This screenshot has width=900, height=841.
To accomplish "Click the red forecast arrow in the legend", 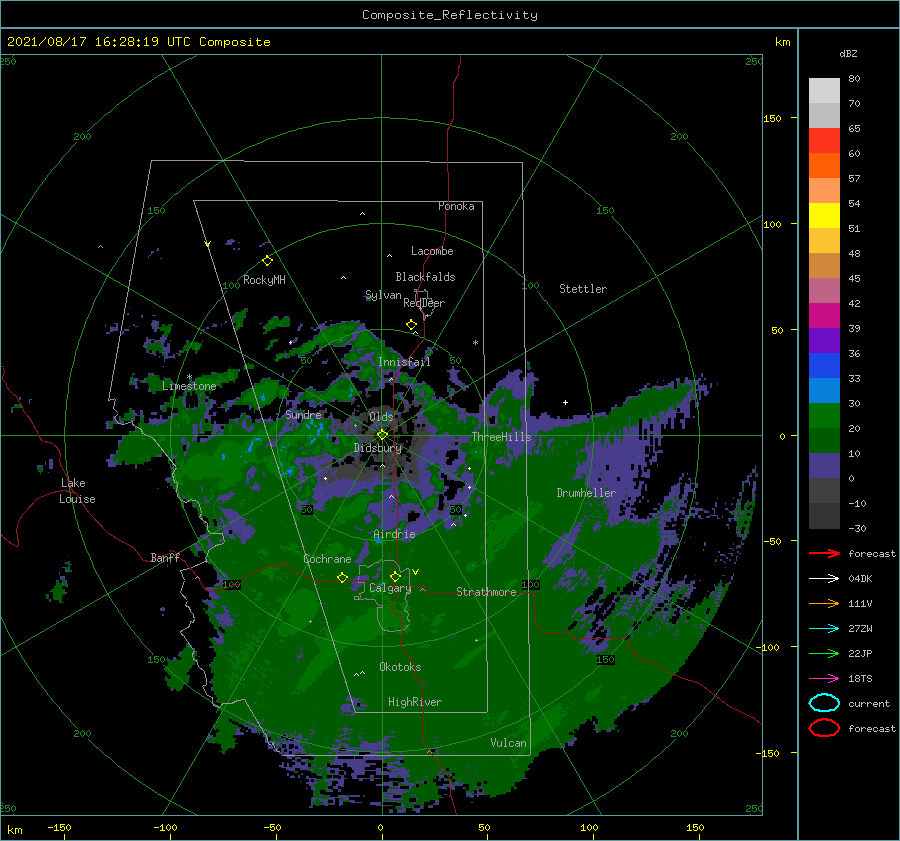I will (x=824, y=553).
